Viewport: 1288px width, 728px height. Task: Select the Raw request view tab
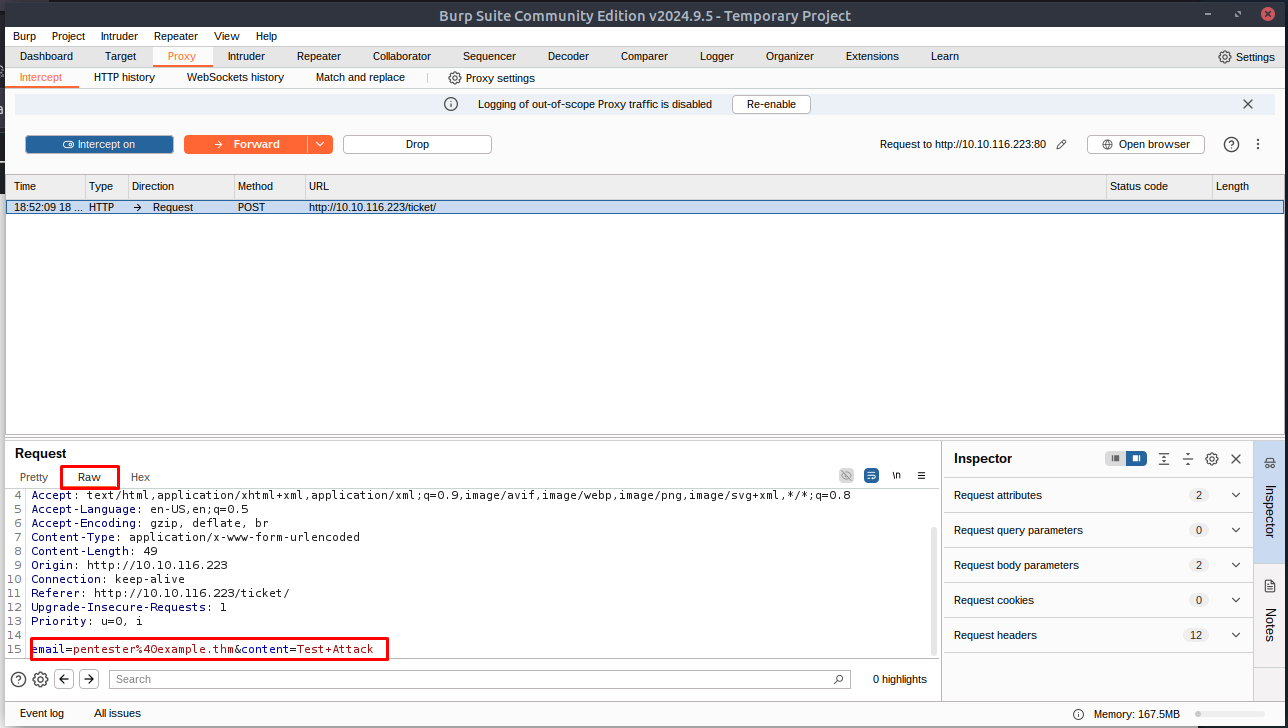click(89, 477)
